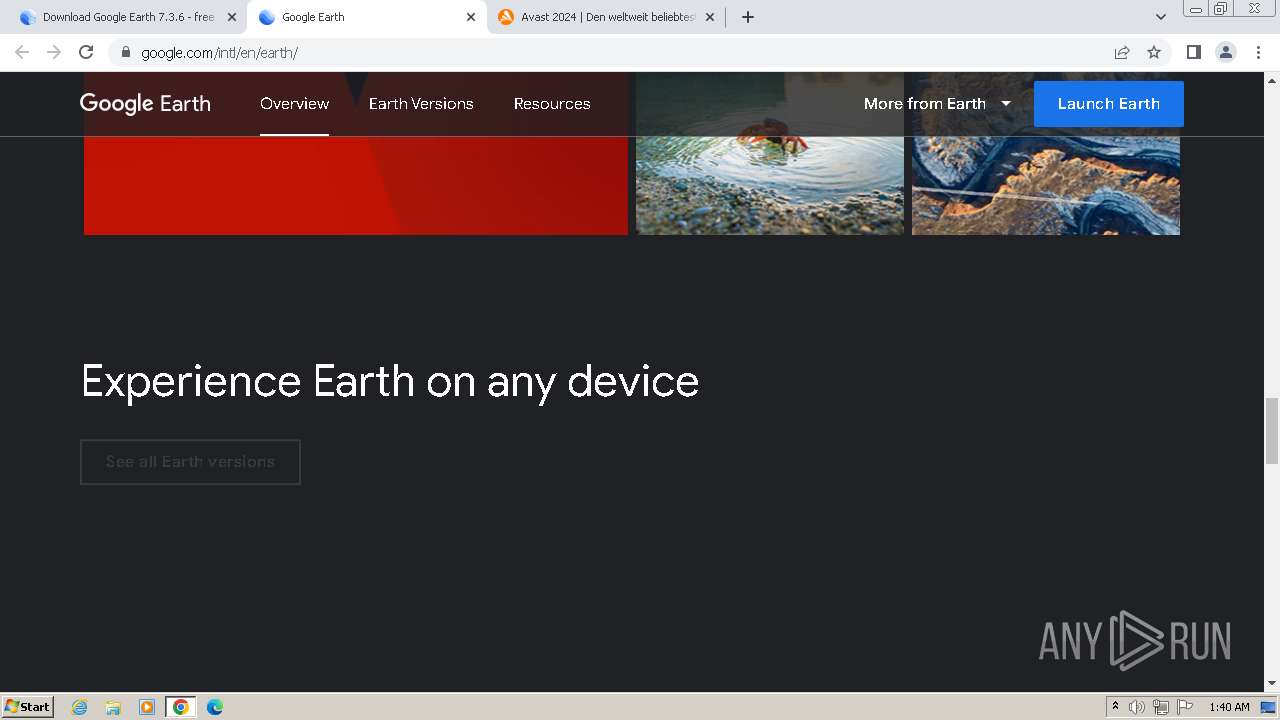Switch to the Avast 2024 tab
This screenshot has height=720, width=1280.
coord(606,17)
